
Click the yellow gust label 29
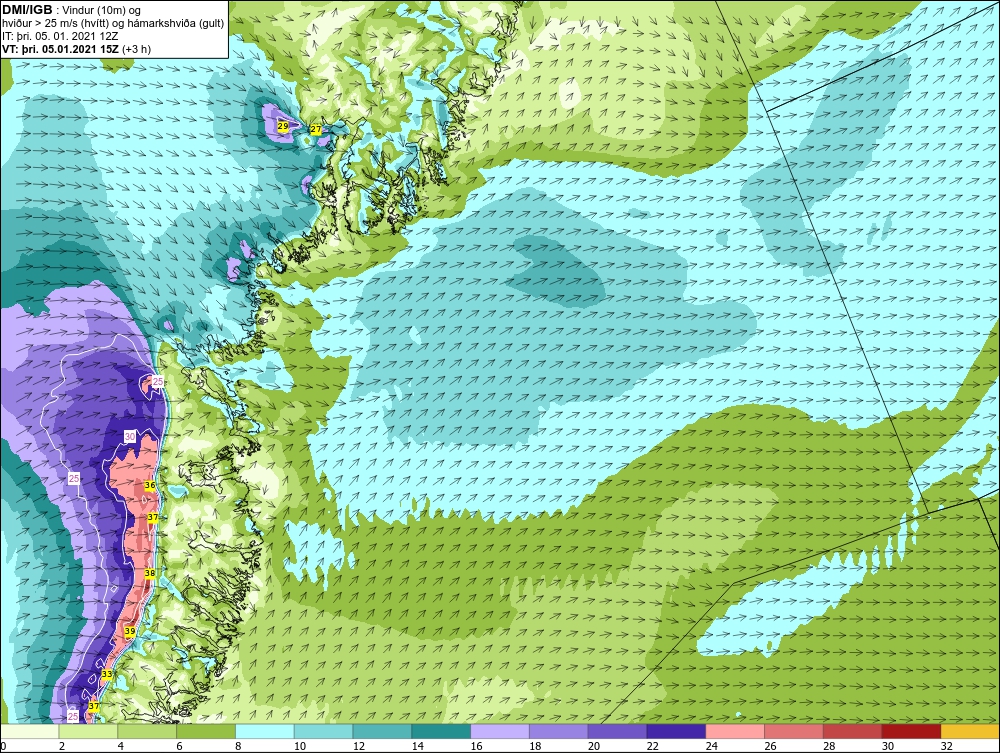coord(283,126)
